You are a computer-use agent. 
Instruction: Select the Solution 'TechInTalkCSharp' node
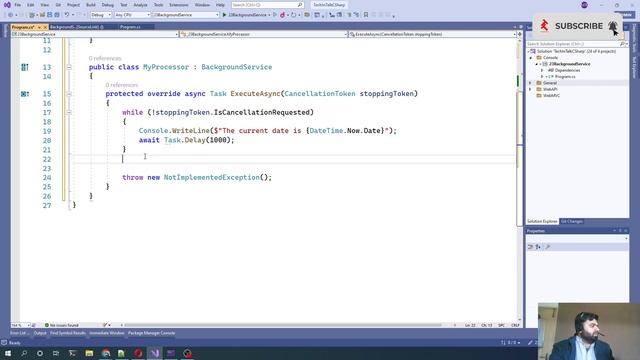[576, 51]
